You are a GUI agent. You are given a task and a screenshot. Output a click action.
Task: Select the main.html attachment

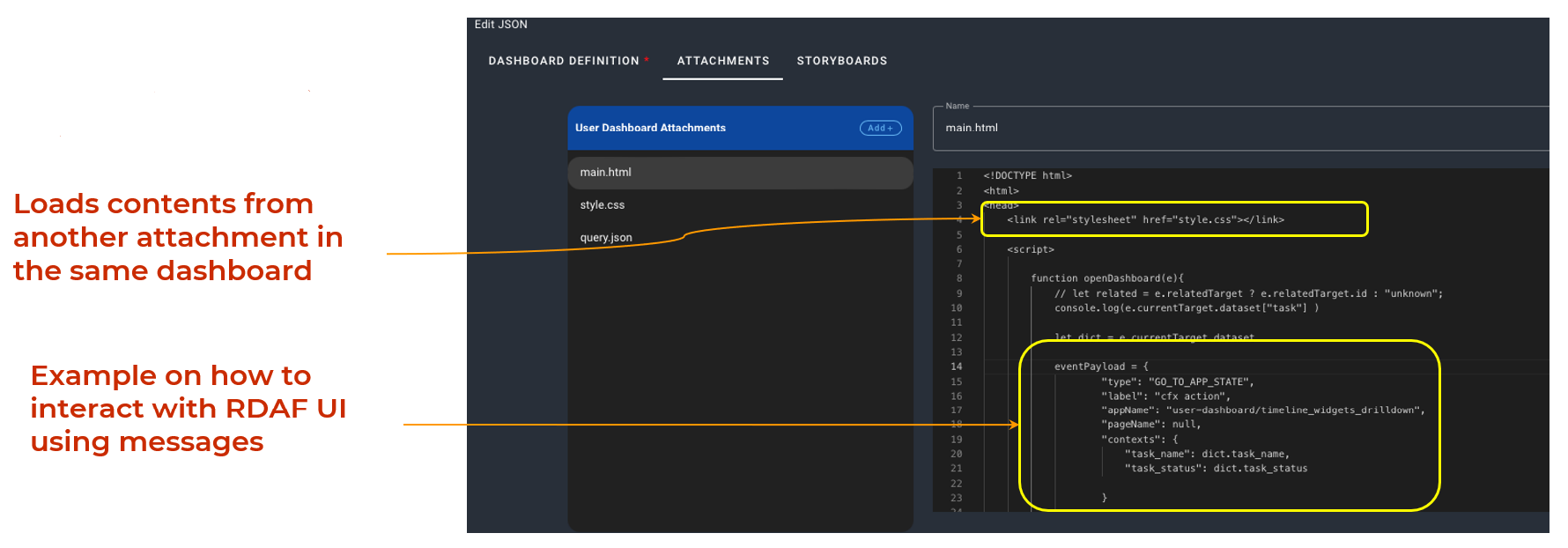pyautogui.click(x=606, y=173)
